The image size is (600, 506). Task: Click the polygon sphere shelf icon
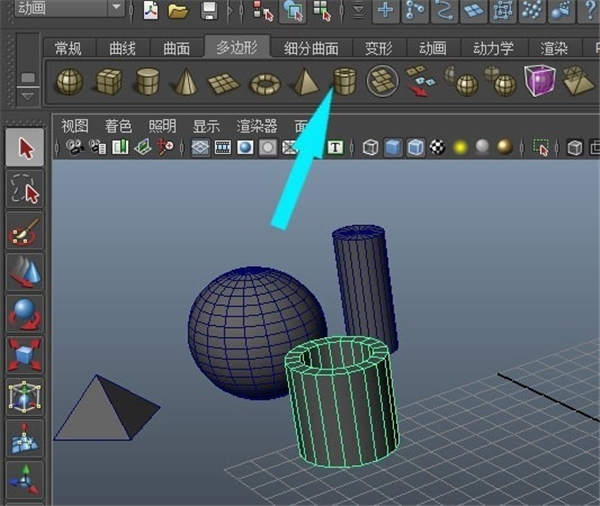tap(68, 81)
